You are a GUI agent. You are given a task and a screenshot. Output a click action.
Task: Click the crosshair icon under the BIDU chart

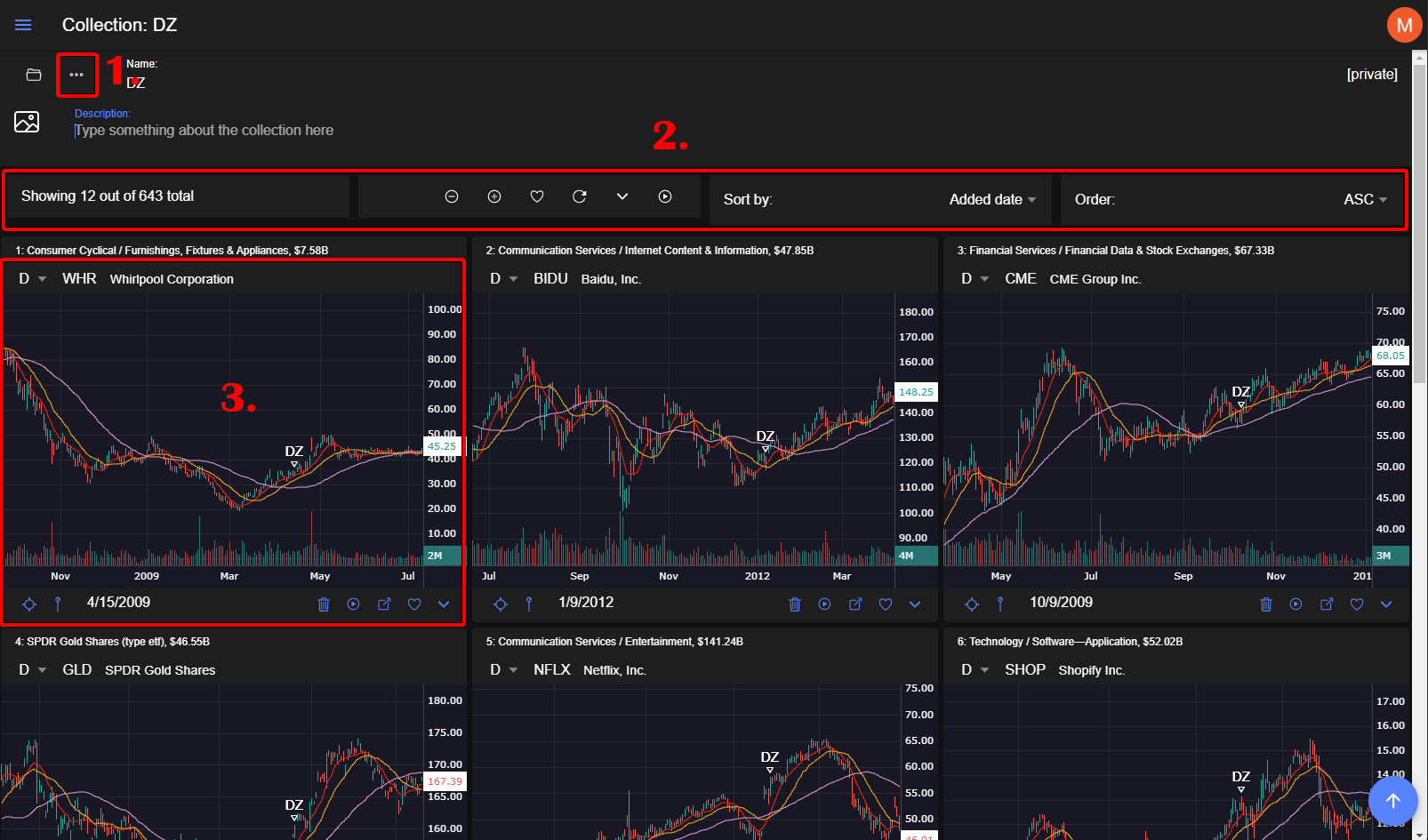click(x=501, y=604)
